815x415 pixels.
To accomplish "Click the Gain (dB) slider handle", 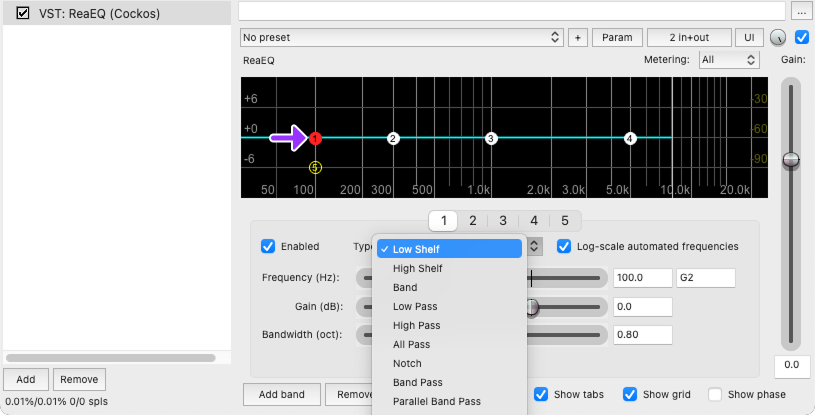I will (x=531, y=307).
